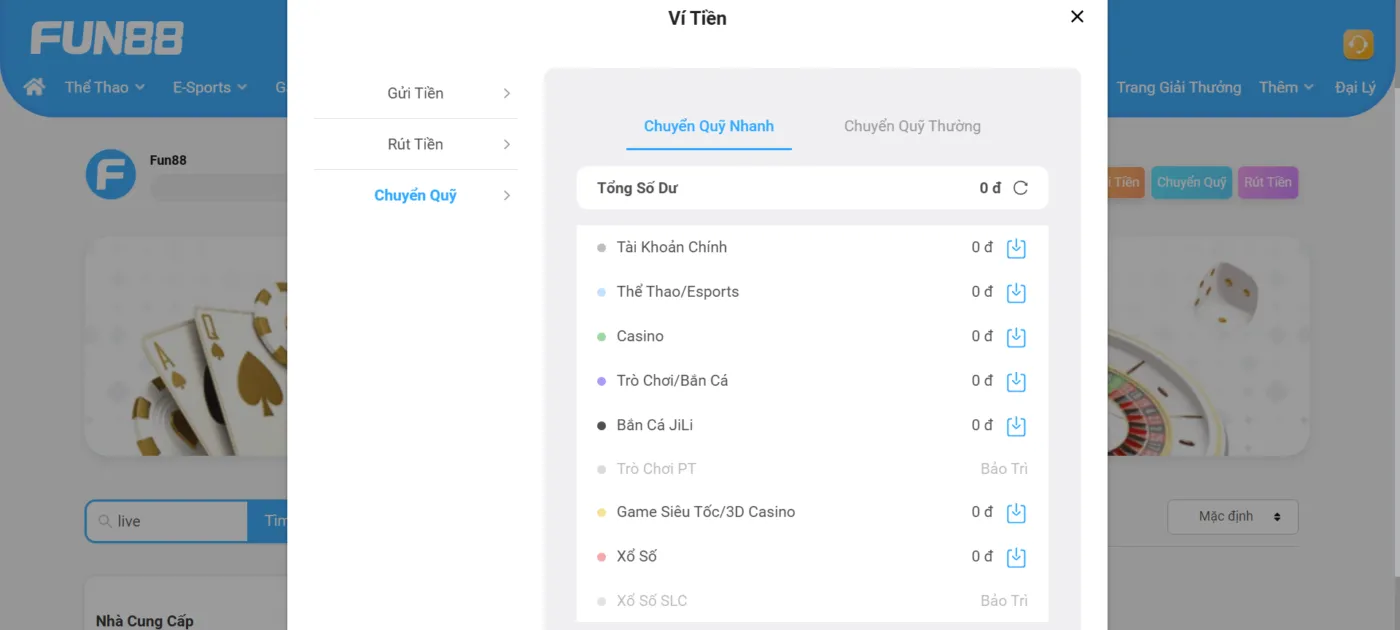This screenshot has width=1400, height=630.
Task: Click the transfer icon beside Tài Khoản Chính
Action: [x=1016, y=247]
